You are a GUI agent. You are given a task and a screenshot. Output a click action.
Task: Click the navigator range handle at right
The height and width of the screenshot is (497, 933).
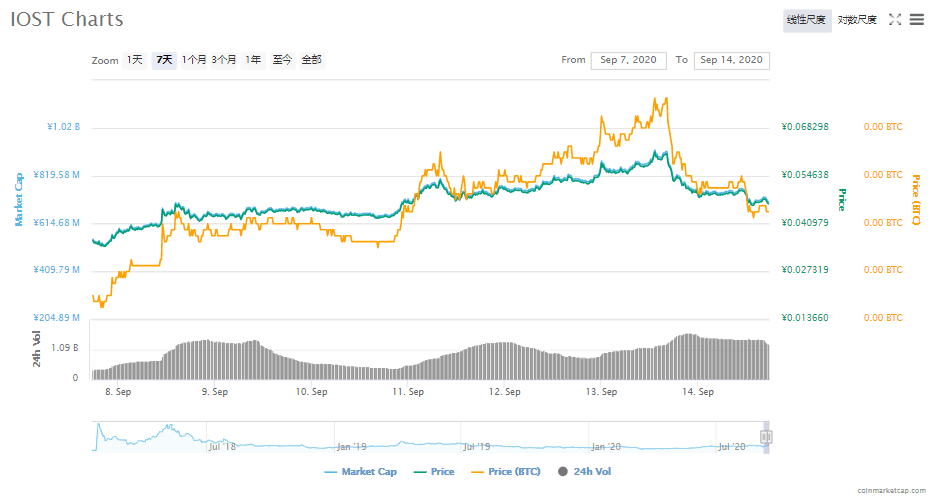coord(766,437)
